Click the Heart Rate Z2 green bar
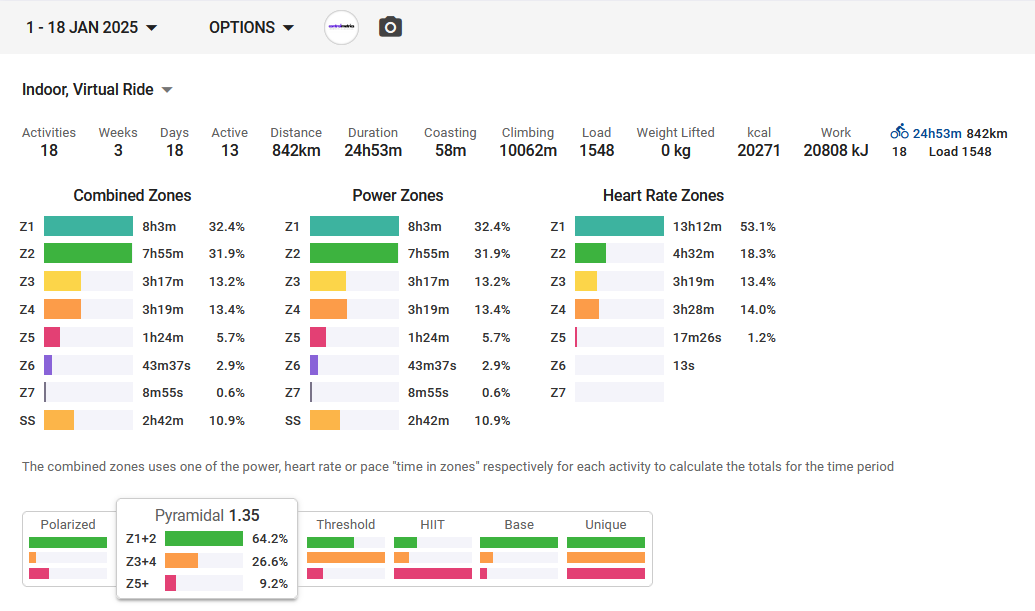The height and width of the screenshot is (611, 1035). pyautogui.click(x=591, y=254)
